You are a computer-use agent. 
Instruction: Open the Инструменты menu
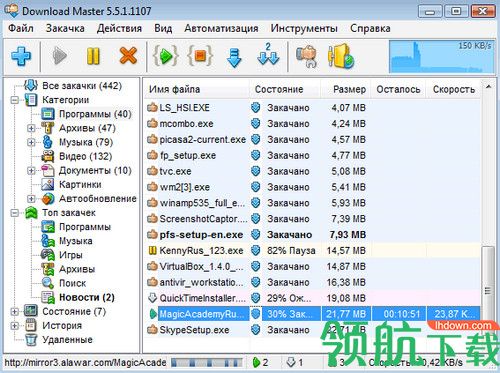[x=304, y=28]
